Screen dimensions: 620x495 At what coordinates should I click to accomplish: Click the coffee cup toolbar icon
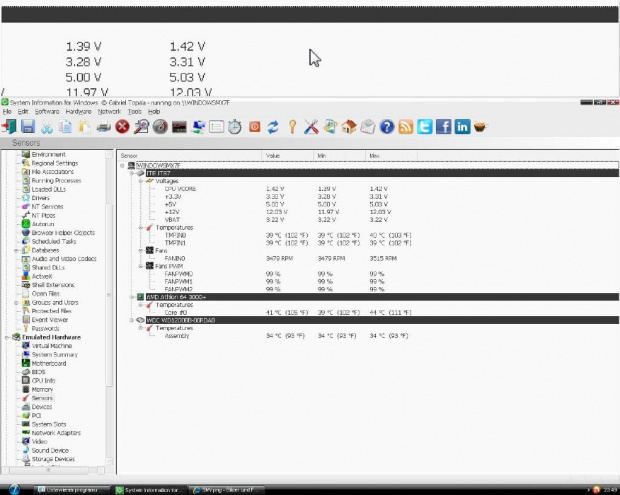(480, 127)
